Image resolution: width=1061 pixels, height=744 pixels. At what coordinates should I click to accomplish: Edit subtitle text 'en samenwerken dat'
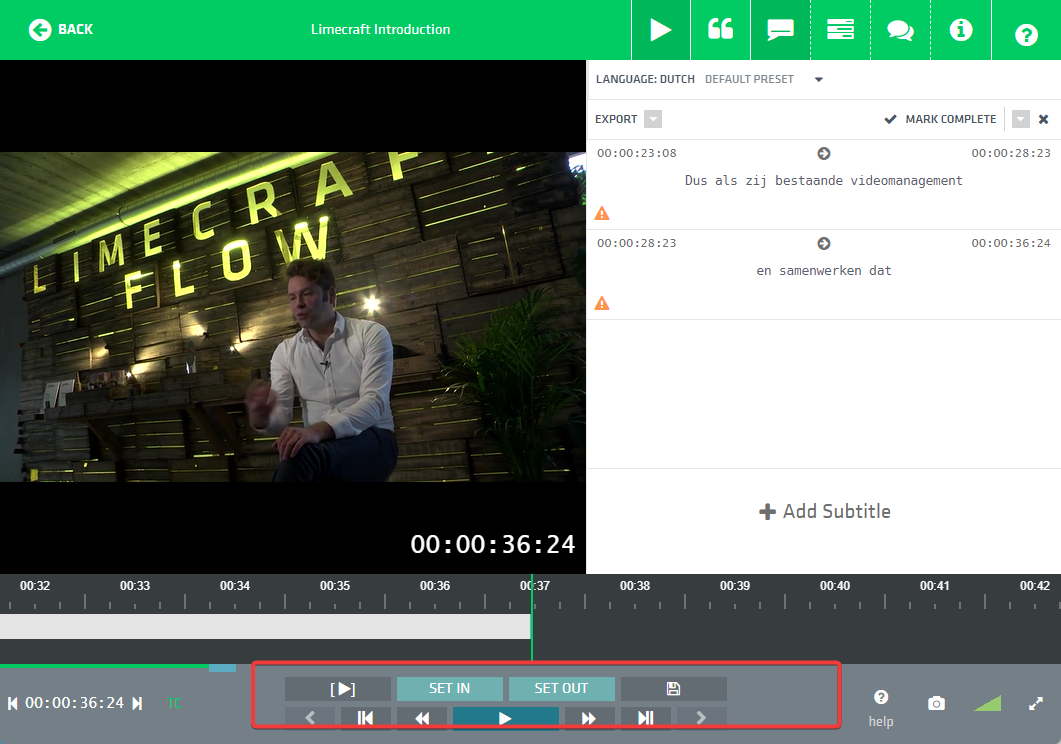(823, 271)
